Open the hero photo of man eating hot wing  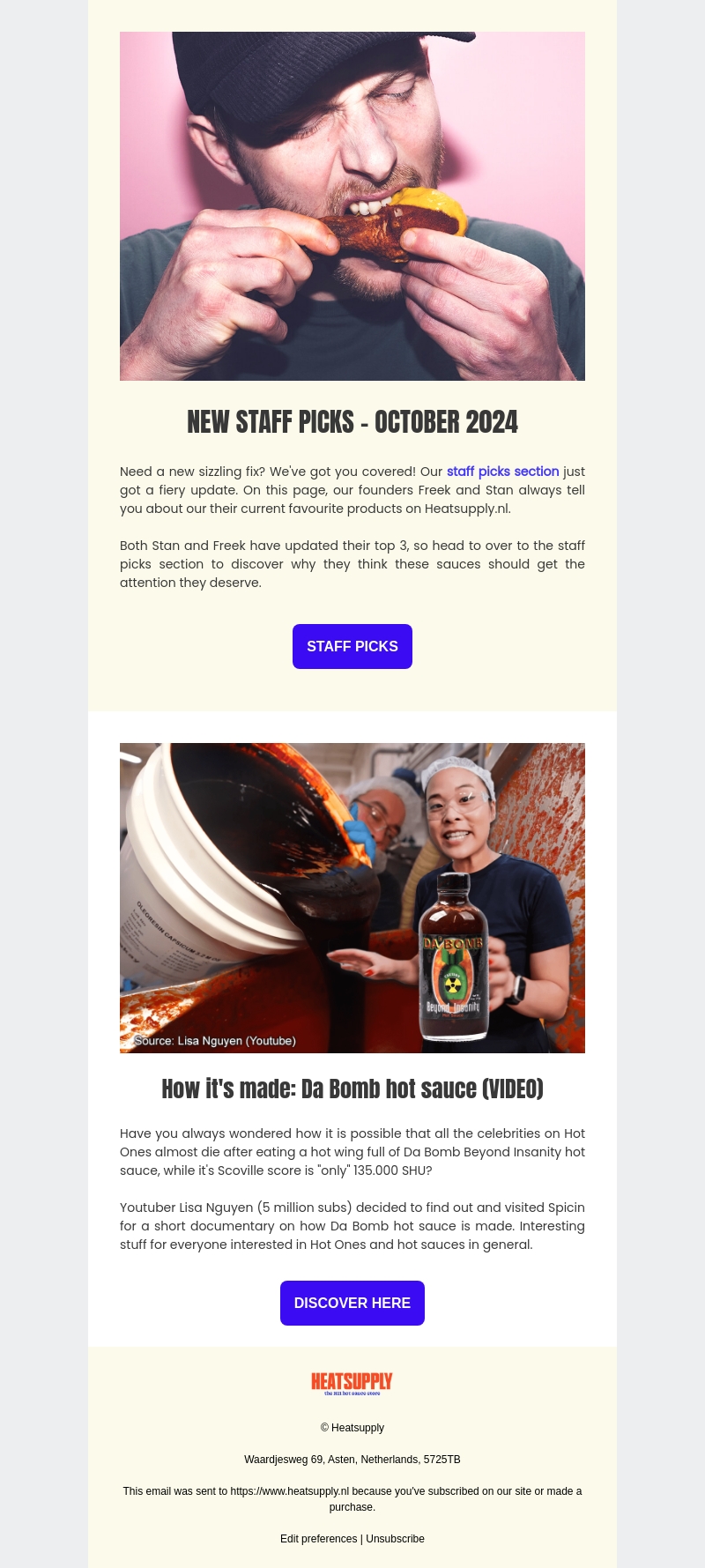click(352, 206)
